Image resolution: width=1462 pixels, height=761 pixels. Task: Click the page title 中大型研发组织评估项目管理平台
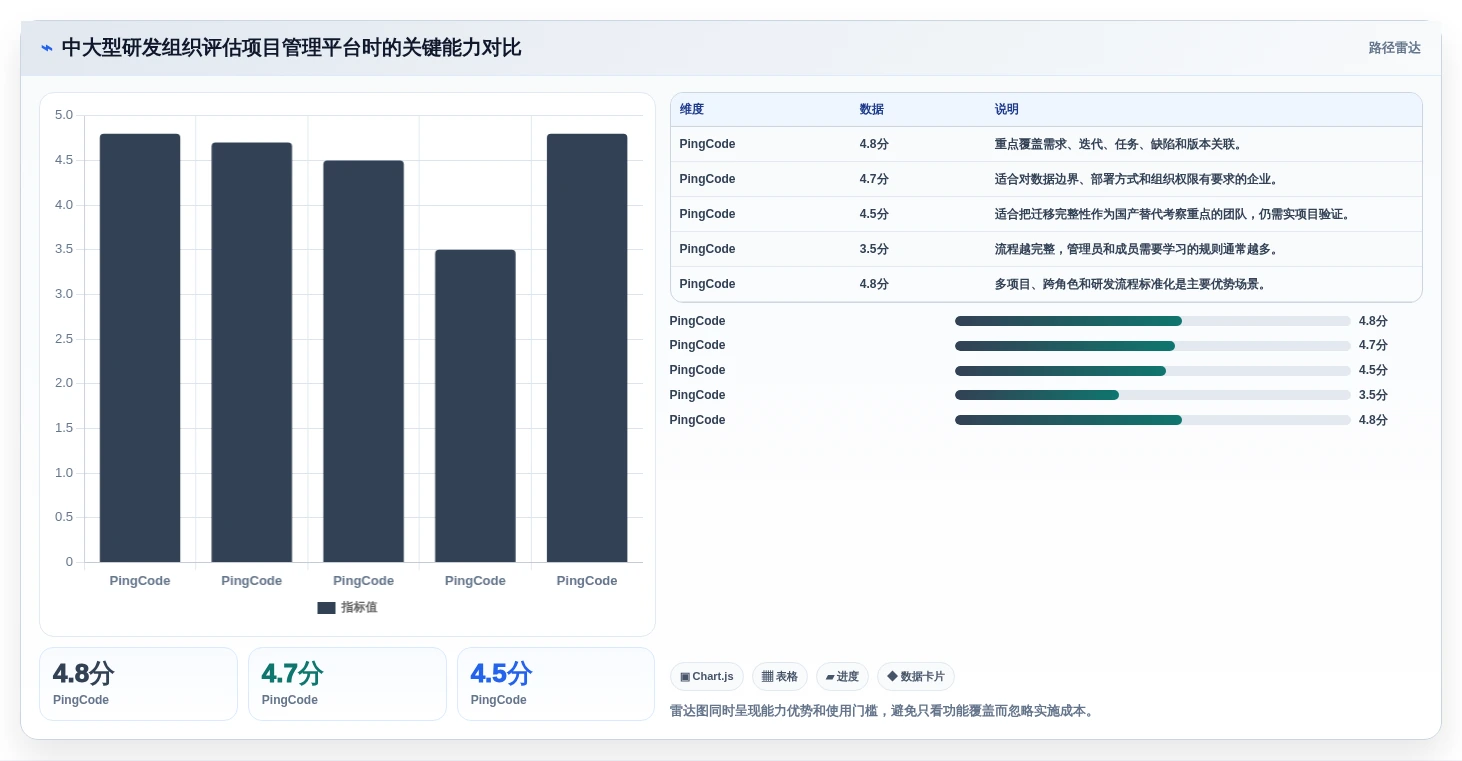pos(291,48)
